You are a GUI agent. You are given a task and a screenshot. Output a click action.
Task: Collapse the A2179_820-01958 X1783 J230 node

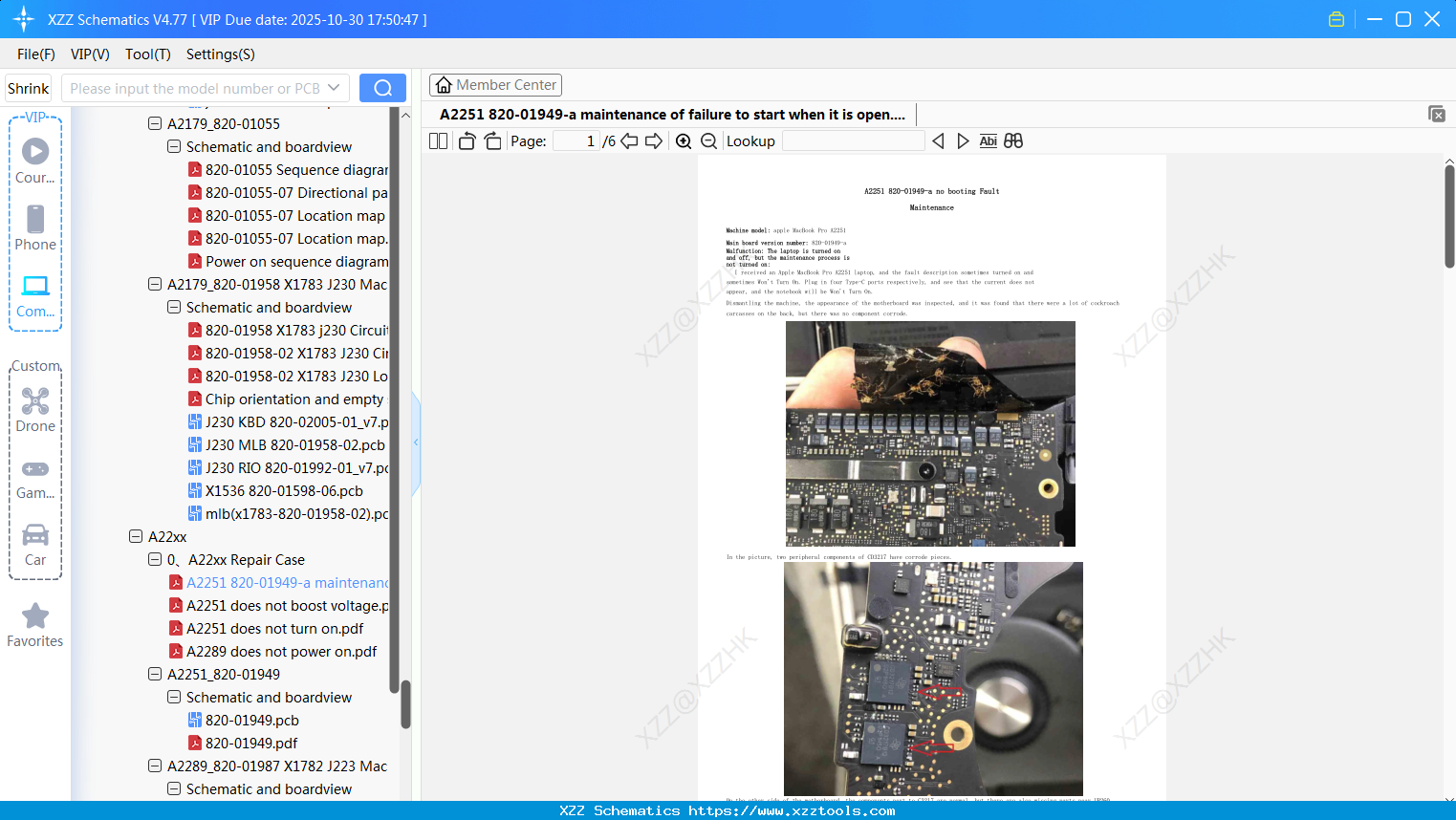[155, 284]
